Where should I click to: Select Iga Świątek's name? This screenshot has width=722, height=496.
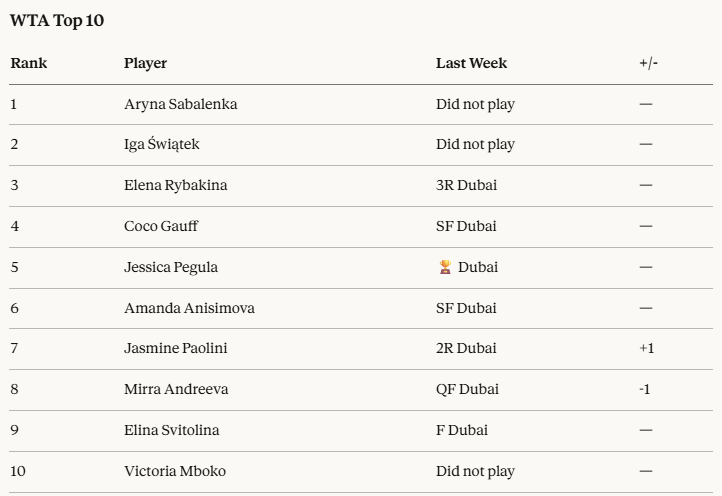pyautogui.click(x=161, y=144)
